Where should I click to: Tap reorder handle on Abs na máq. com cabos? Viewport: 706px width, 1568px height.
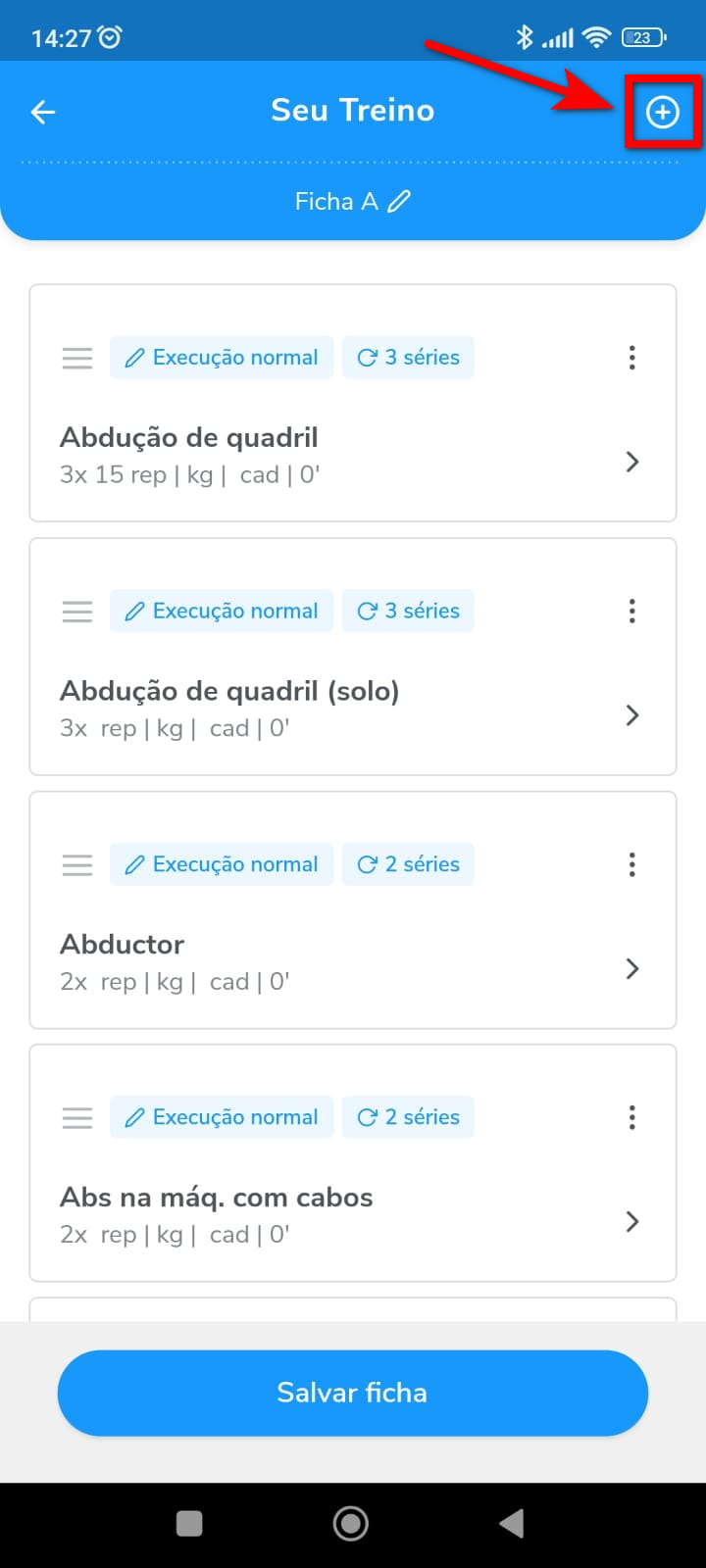pyautogui.click(x=77, y=1117)
